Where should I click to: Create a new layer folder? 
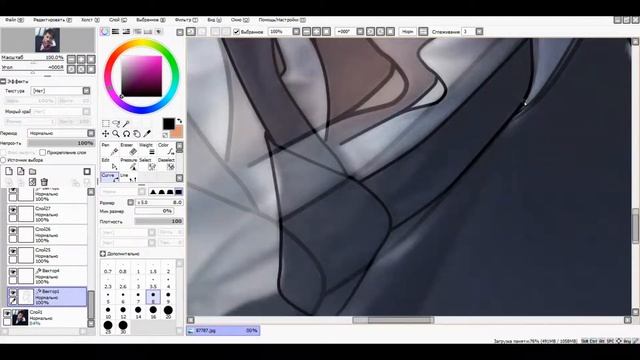tap(33, 171)
